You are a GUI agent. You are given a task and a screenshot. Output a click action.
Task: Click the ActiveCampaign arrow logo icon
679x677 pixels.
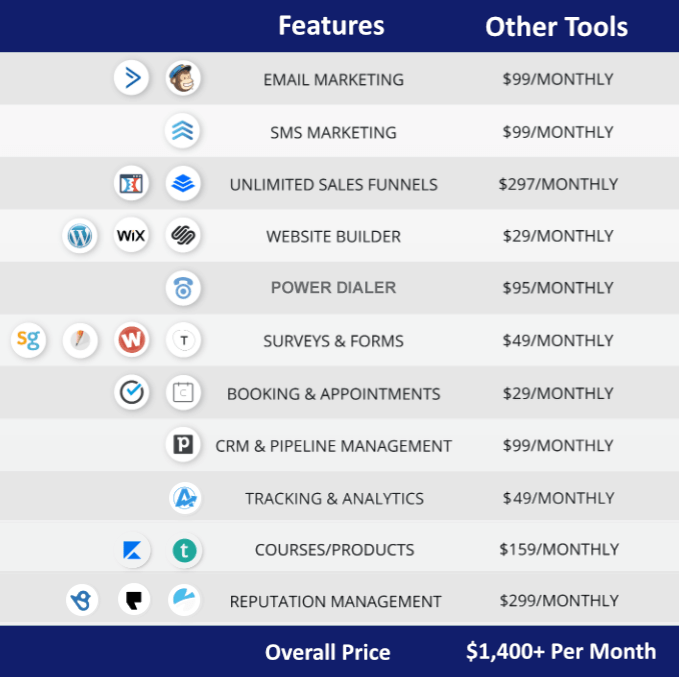(x=131, y=78)
